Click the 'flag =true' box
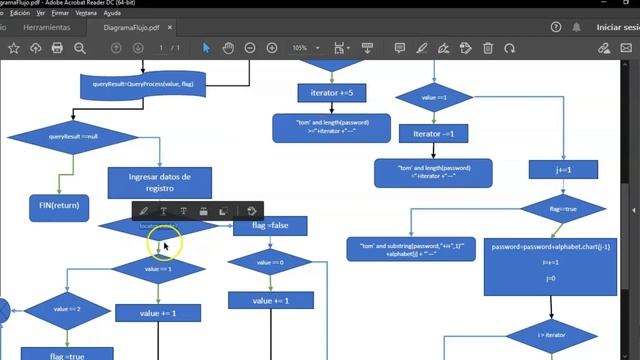The width and height of the screenshot is (640, 360). (67, 354)
